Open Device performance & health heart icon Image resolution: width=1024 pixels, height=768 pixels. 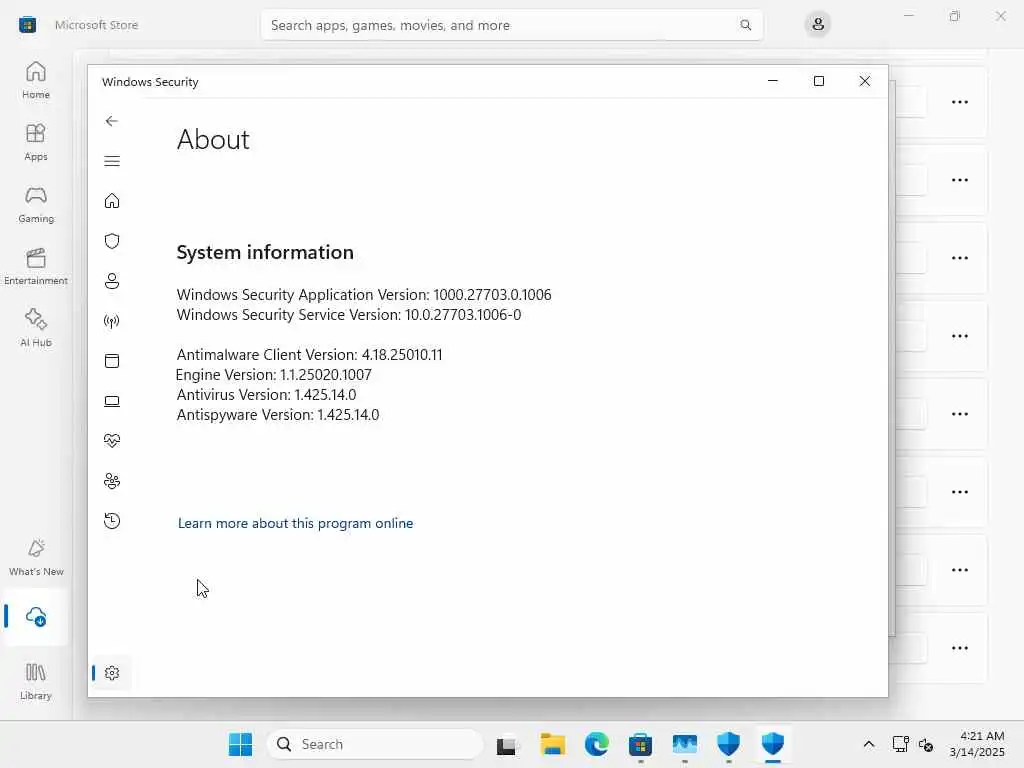coord(112,441)
